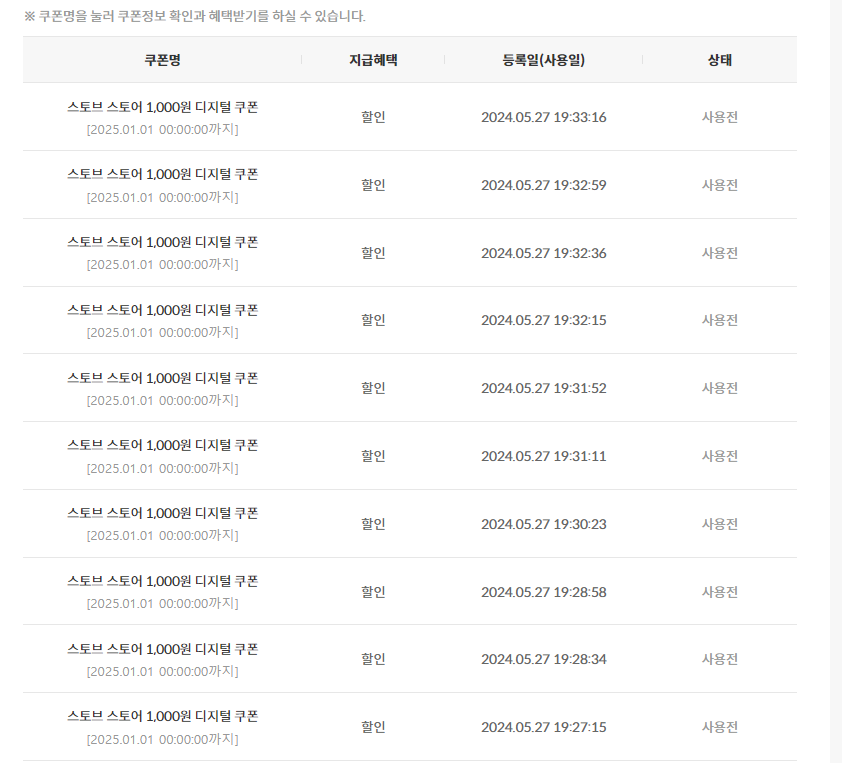
Task: Open the coupon registered at 19:28:58
Action: [162, 582]
